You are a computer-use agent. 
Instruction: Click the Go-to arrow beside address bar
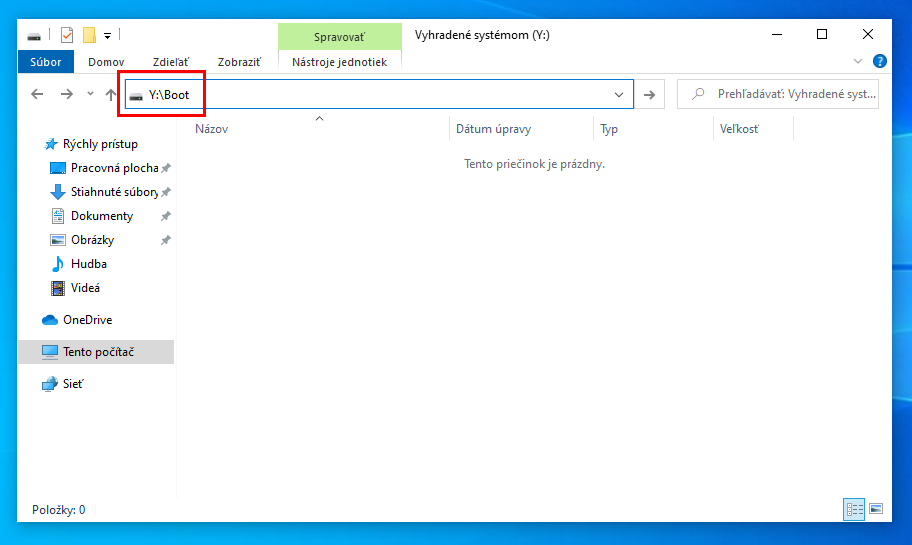[649, 94]
